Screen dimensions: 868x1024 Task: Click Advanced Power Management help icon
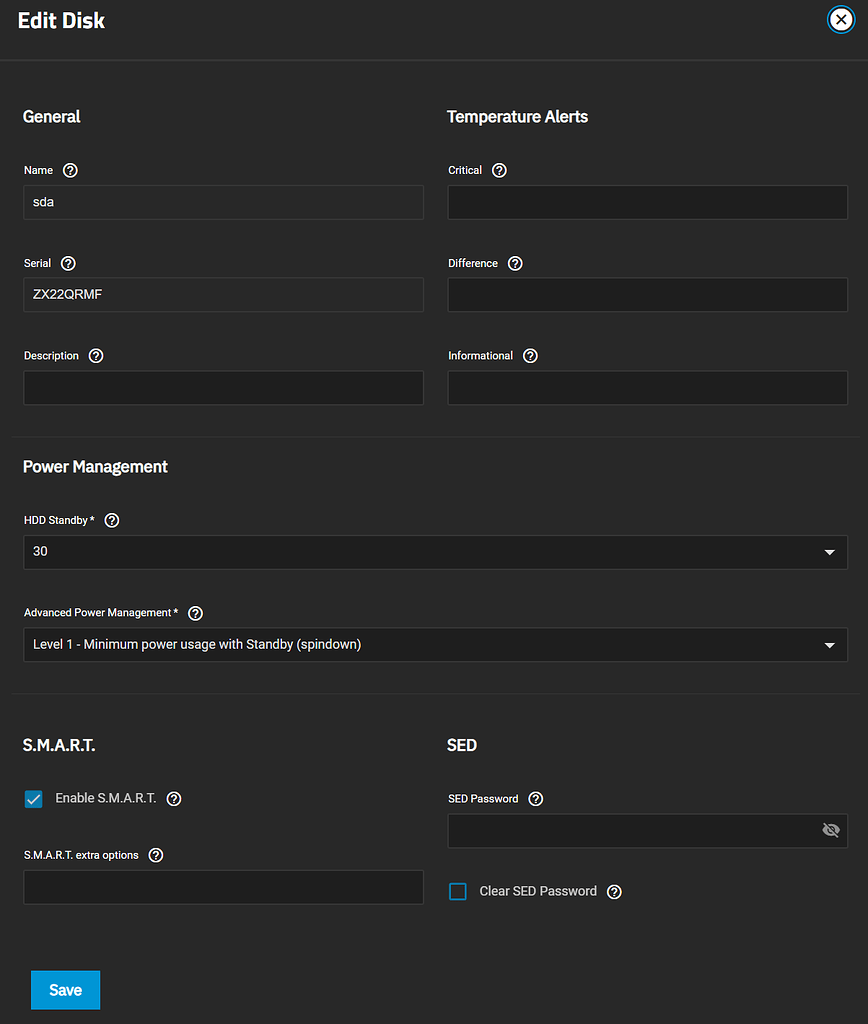pos(196,613)
